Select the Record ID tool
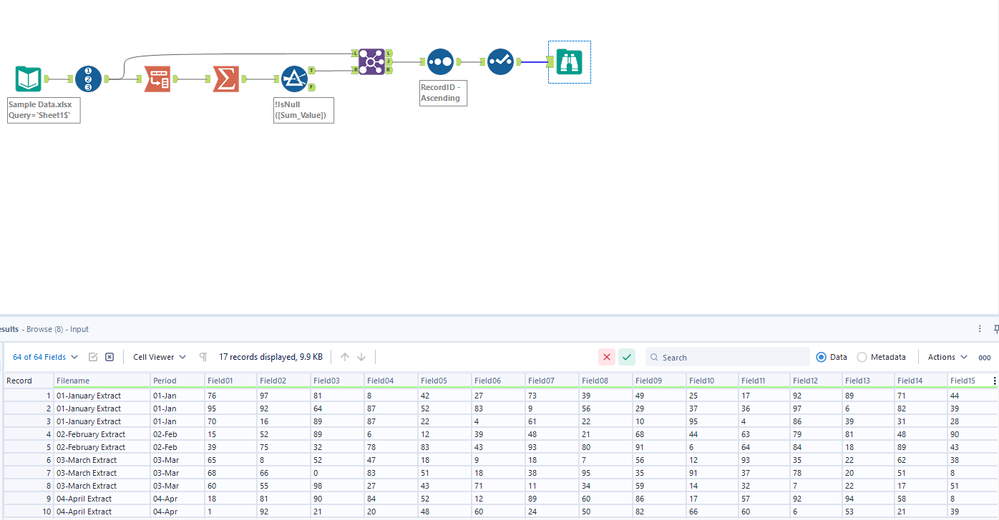Image resolution: width=999 pixels, height=520 pixels. [88, 79]
